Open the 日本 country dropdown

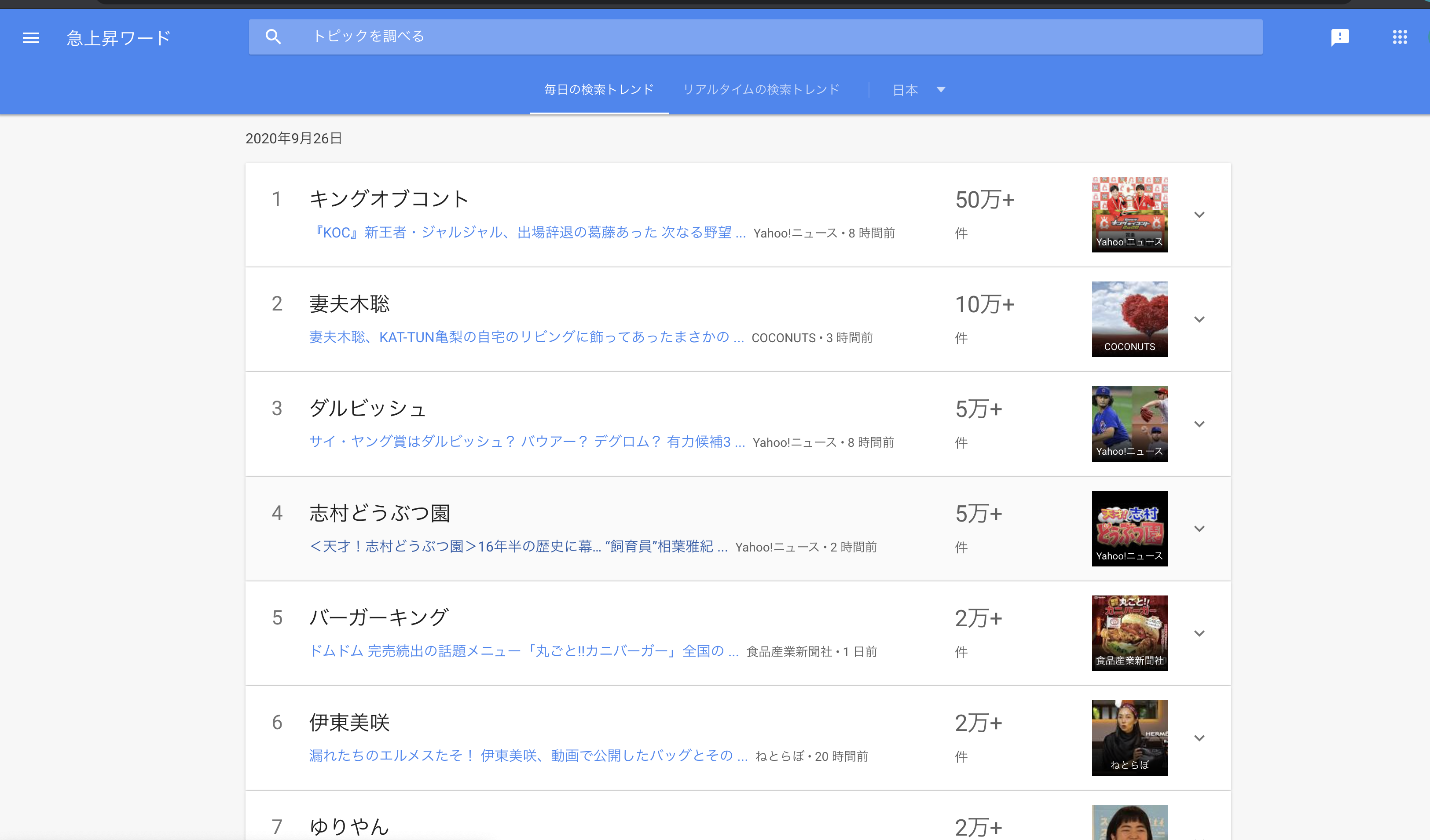click(918, 90)
